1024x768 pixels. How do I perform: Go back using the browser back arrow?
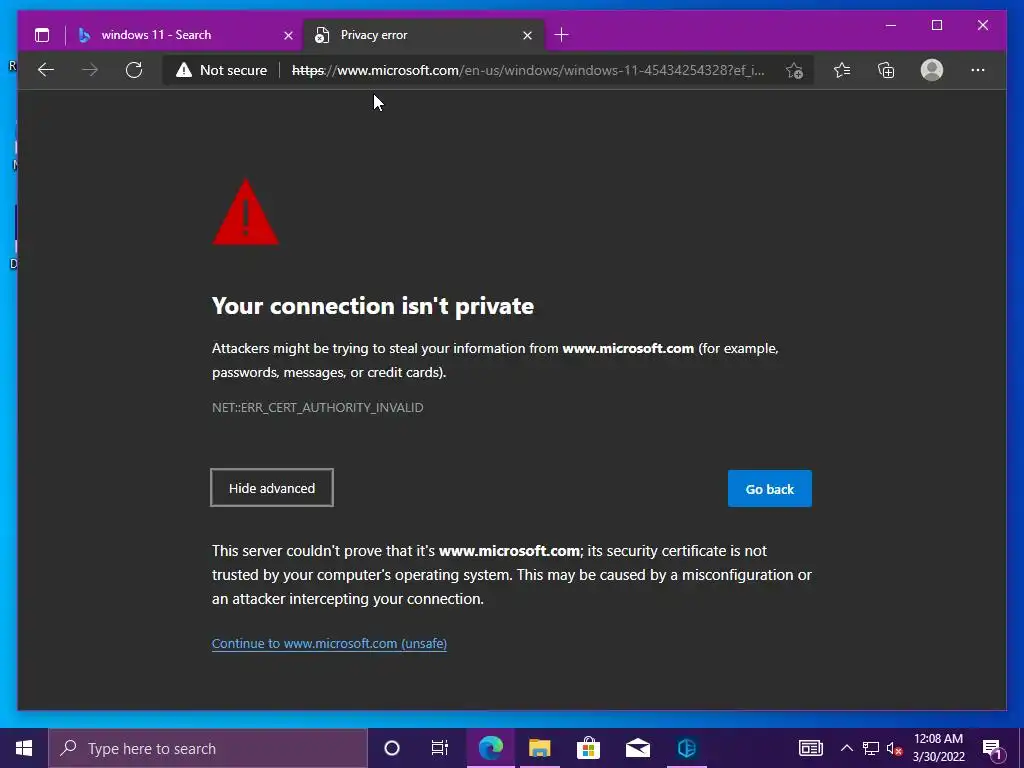point(46,70)
